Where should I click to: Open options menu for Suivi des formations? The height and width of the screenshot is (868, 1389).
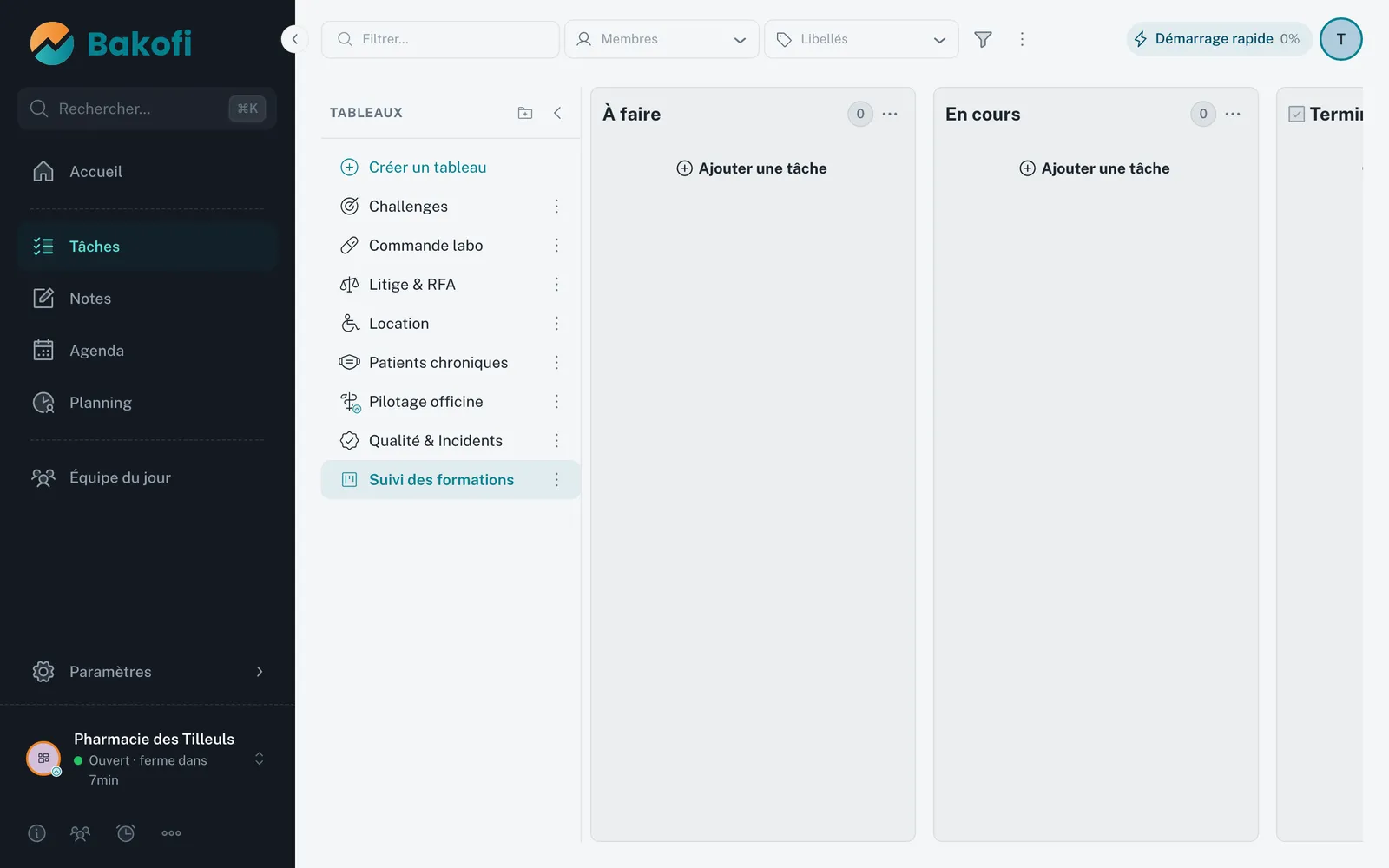pos(556,480)
